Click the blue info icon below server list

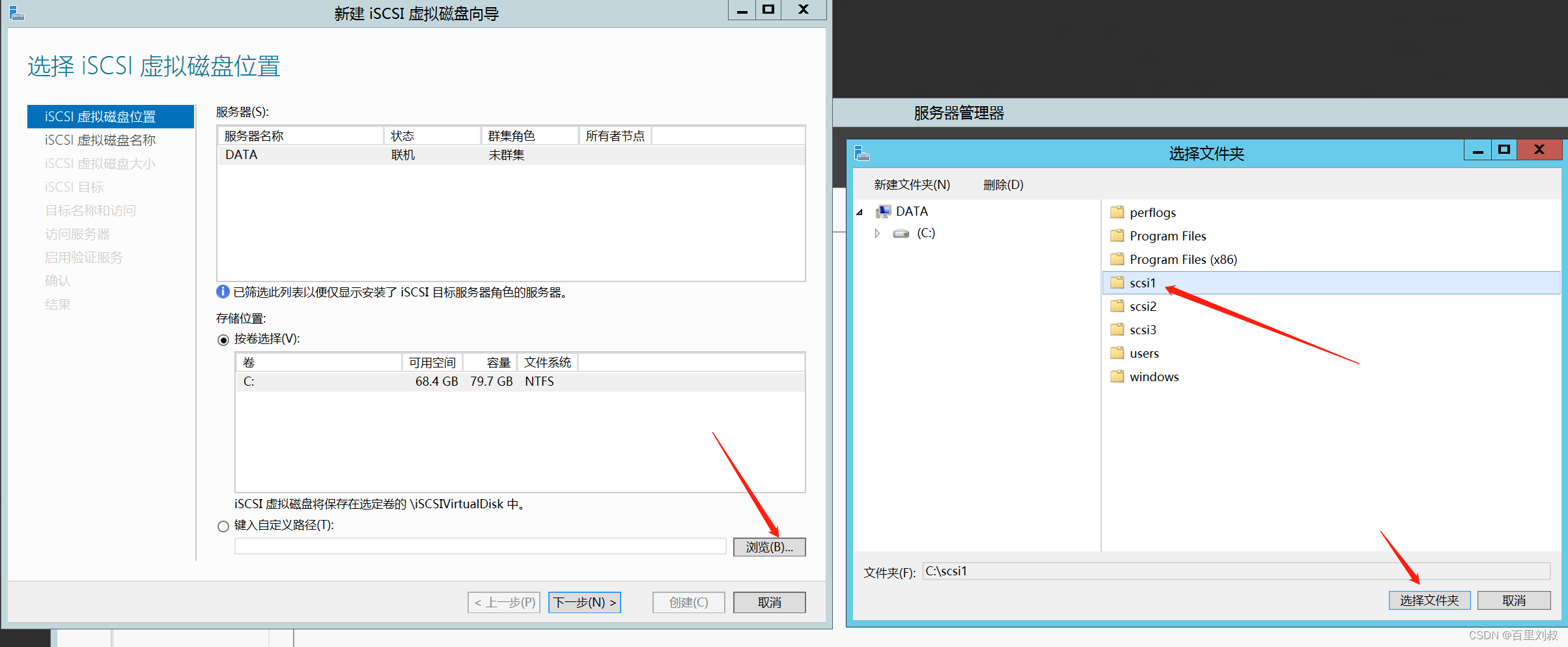[223, 292]
